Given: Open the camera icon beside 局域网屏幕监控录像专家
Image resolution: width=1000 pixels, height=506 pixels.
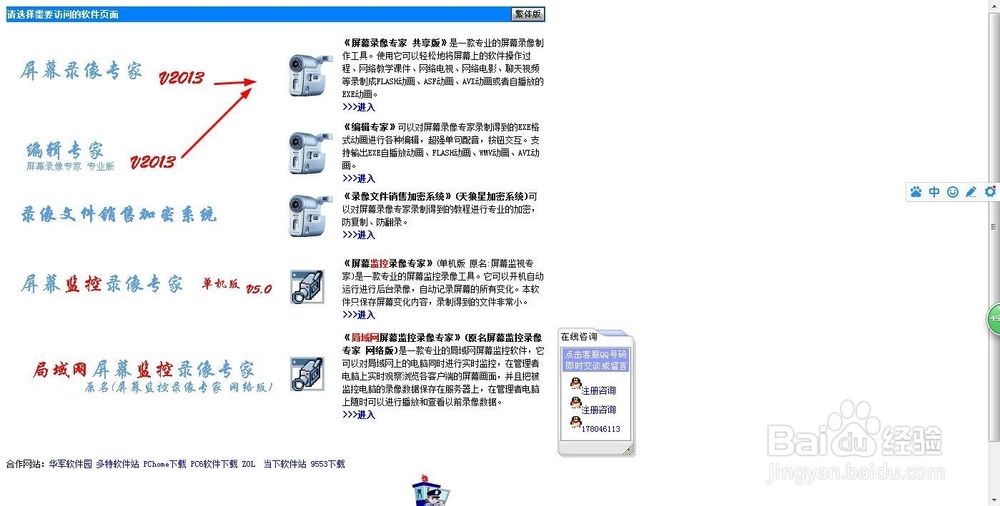Looking at the screenshot, I should (x=307, y=374).
